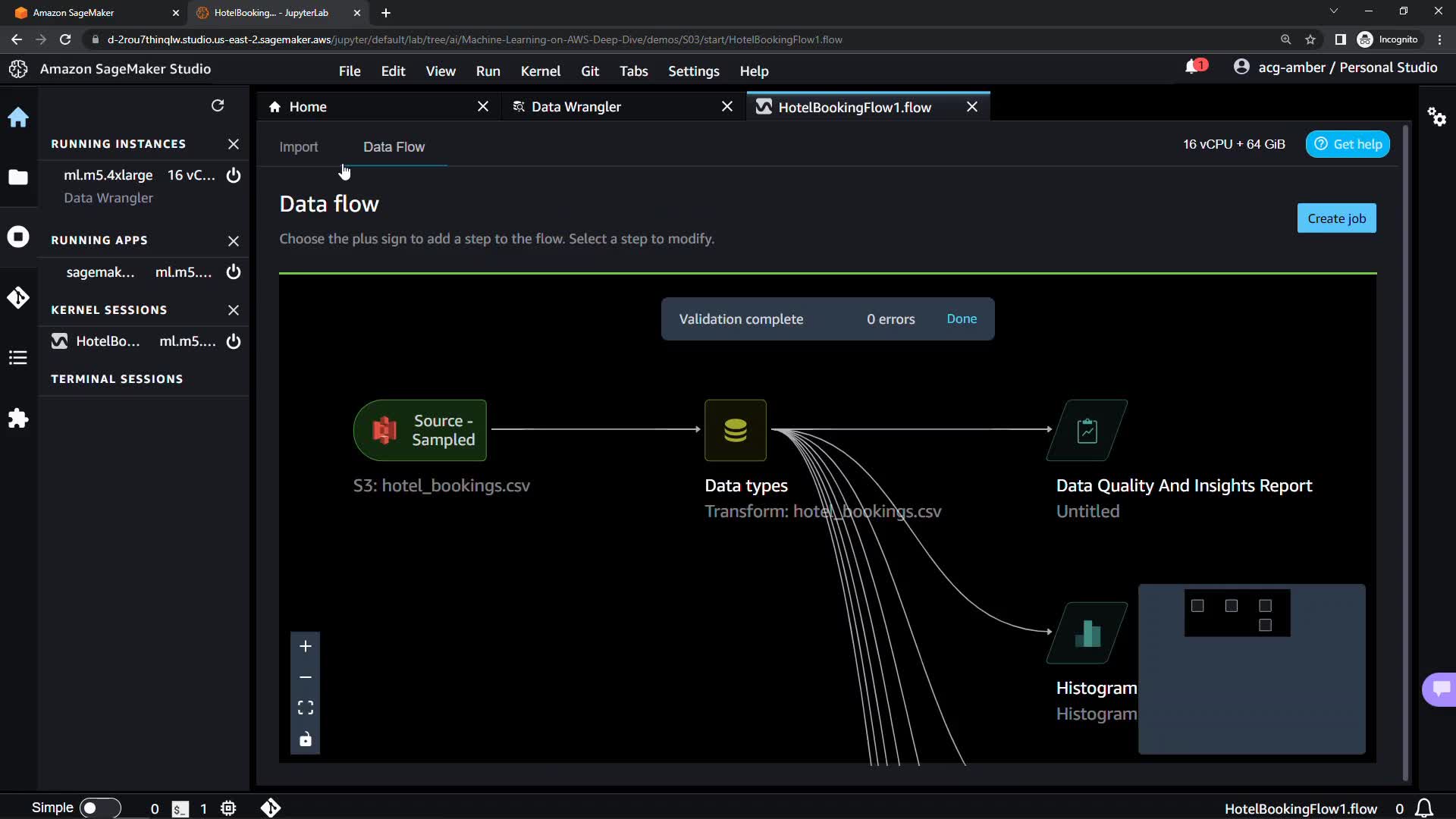
Task: Click the Data Quality Insights Report node
Action: click(x=1087, y=430)
